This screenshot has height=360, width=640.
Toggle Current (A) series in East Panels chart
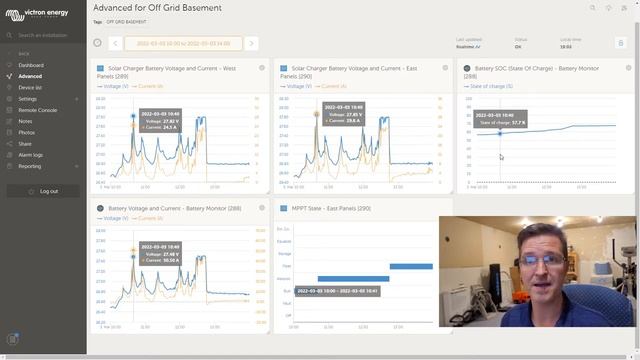[x=331, y=87]
